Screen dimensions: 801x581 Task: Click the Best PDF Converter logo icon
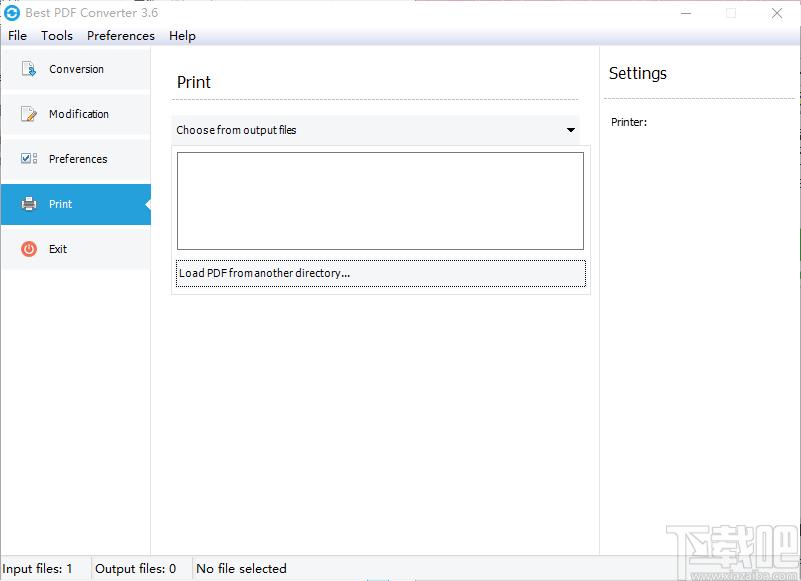click(12, 13)
